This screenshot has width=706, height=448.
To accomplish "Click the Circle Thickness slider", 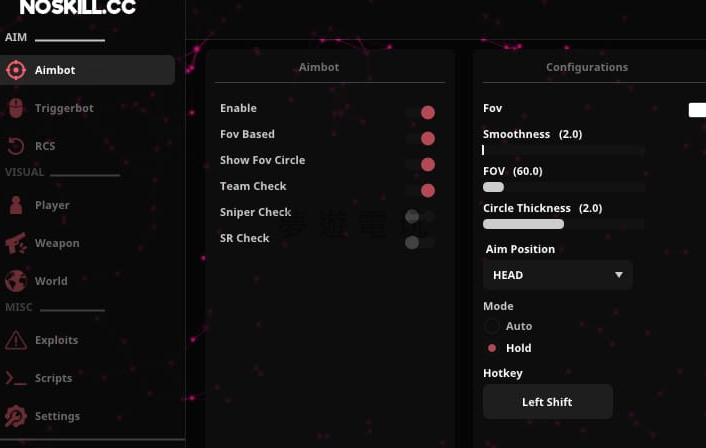I will pos(563,224).
